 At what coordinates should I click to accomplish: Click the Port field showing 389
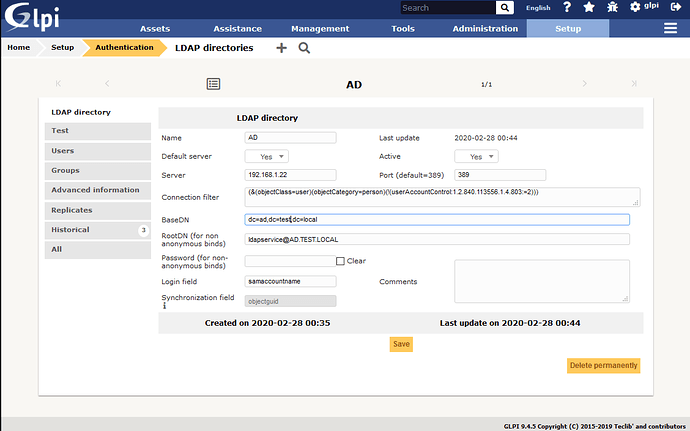pos(500,175)
